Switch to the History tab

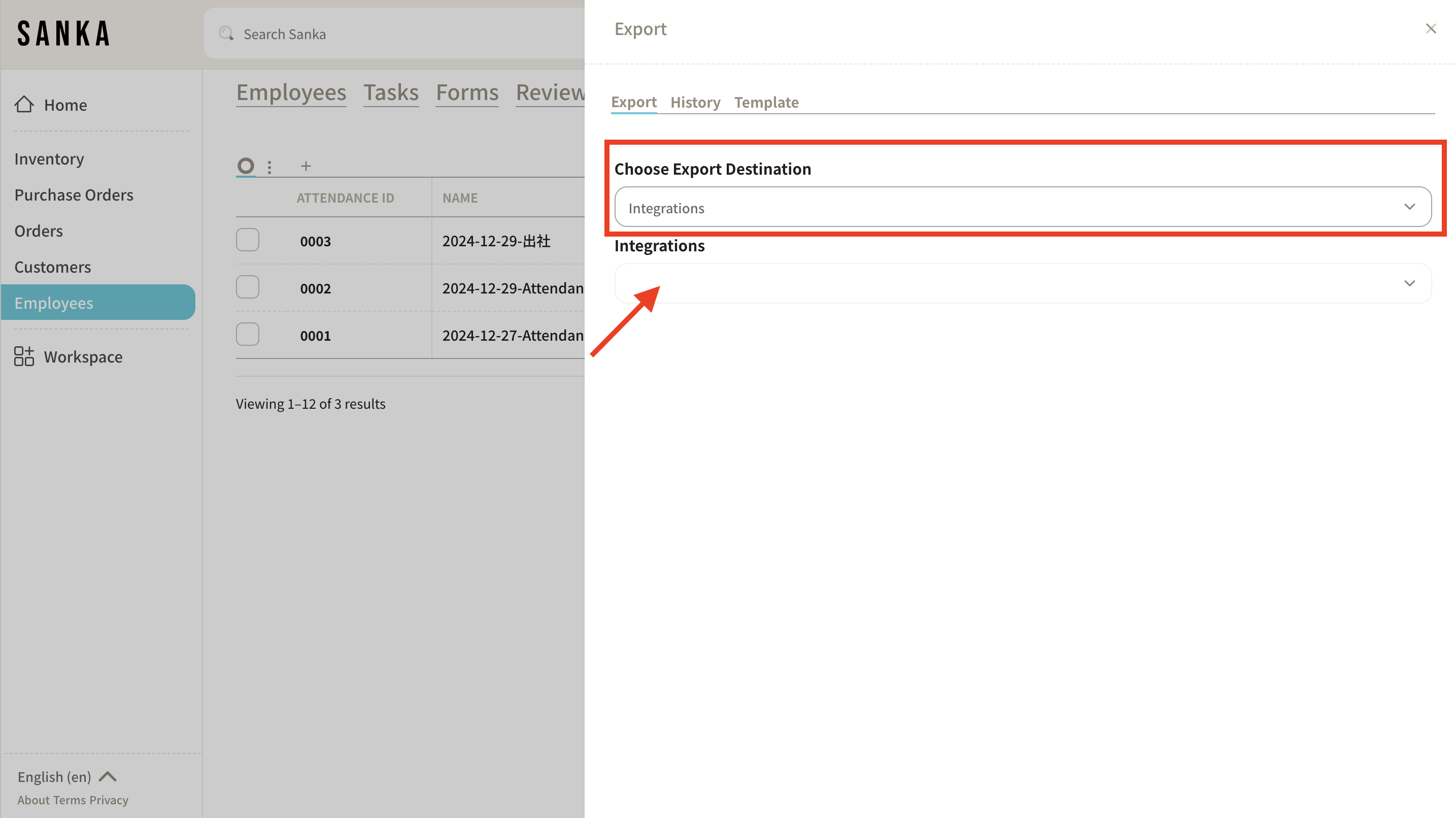pyautogui.click(x=695, y=103)
